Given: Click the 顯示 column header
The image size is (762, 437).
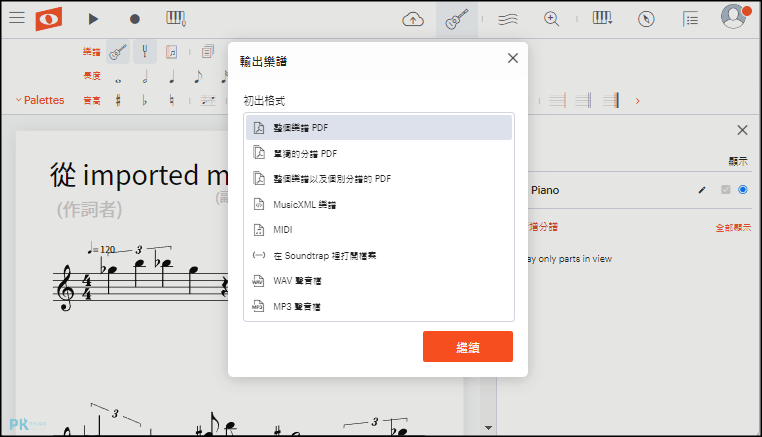Looking at the screenshot, I should (738, 161).
